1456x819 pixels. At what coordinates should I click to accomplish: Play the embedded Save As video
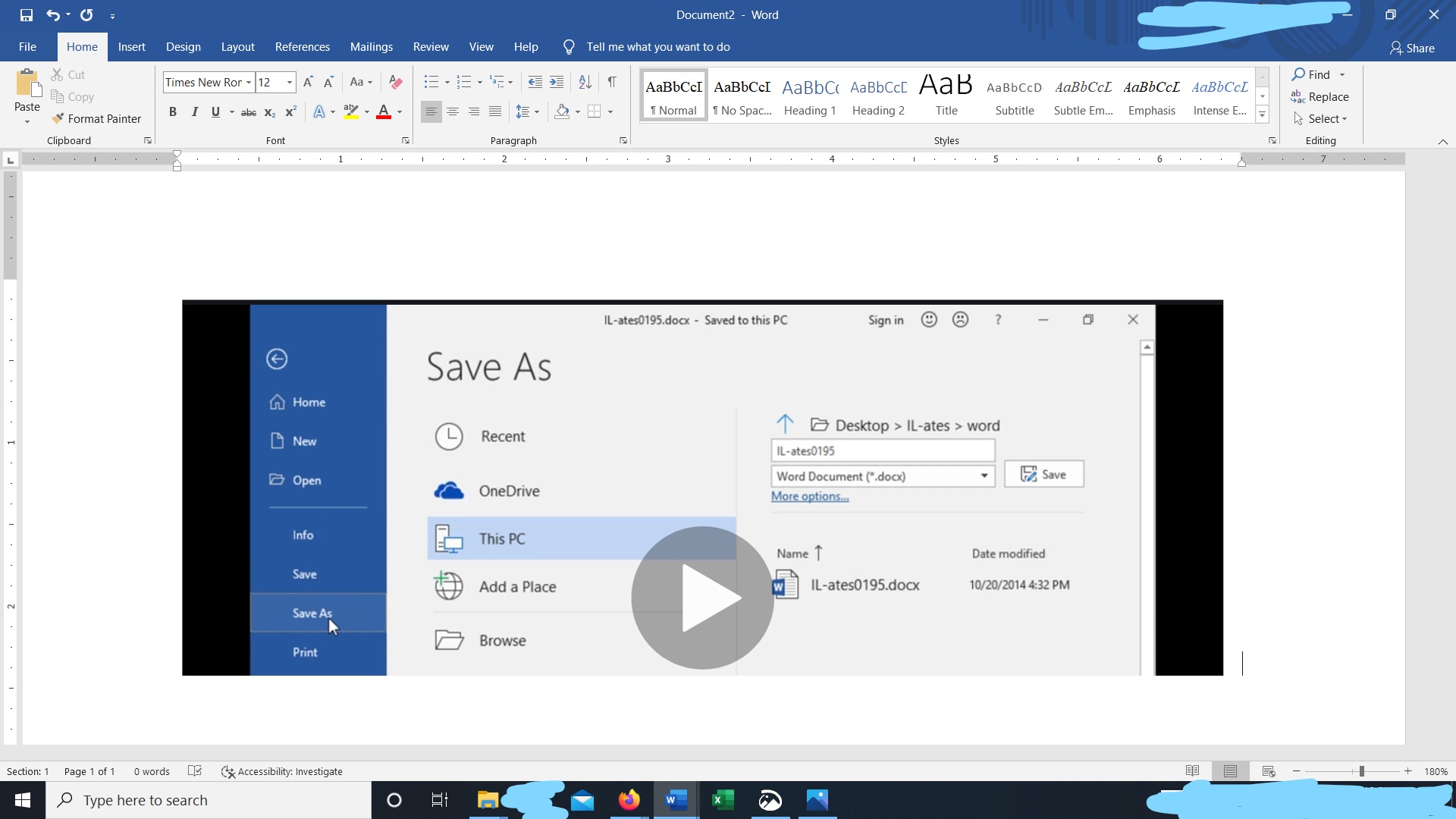point(702,598)
